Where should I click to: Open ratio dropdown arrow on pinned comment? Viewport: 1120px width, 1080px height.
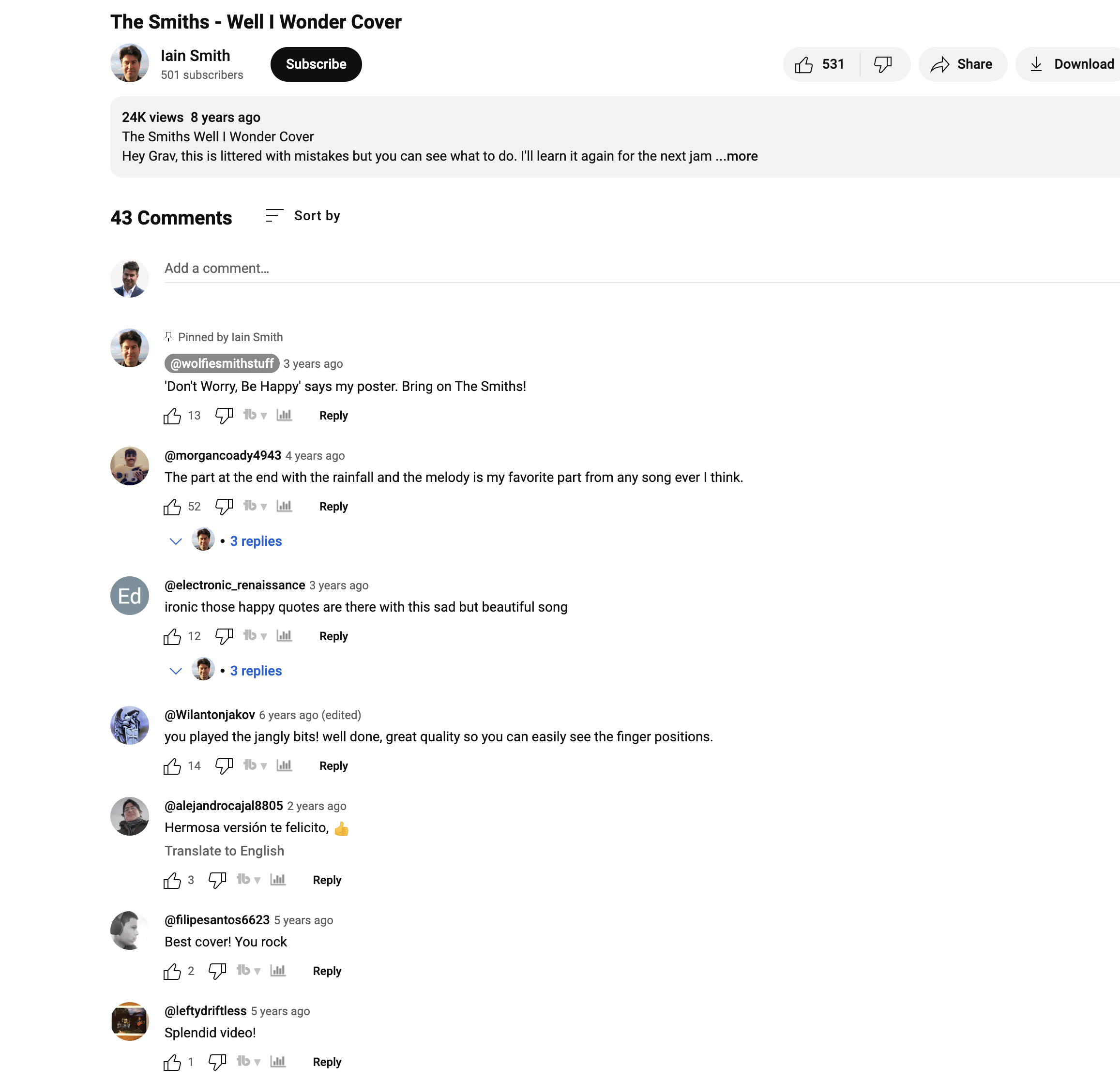263,416
